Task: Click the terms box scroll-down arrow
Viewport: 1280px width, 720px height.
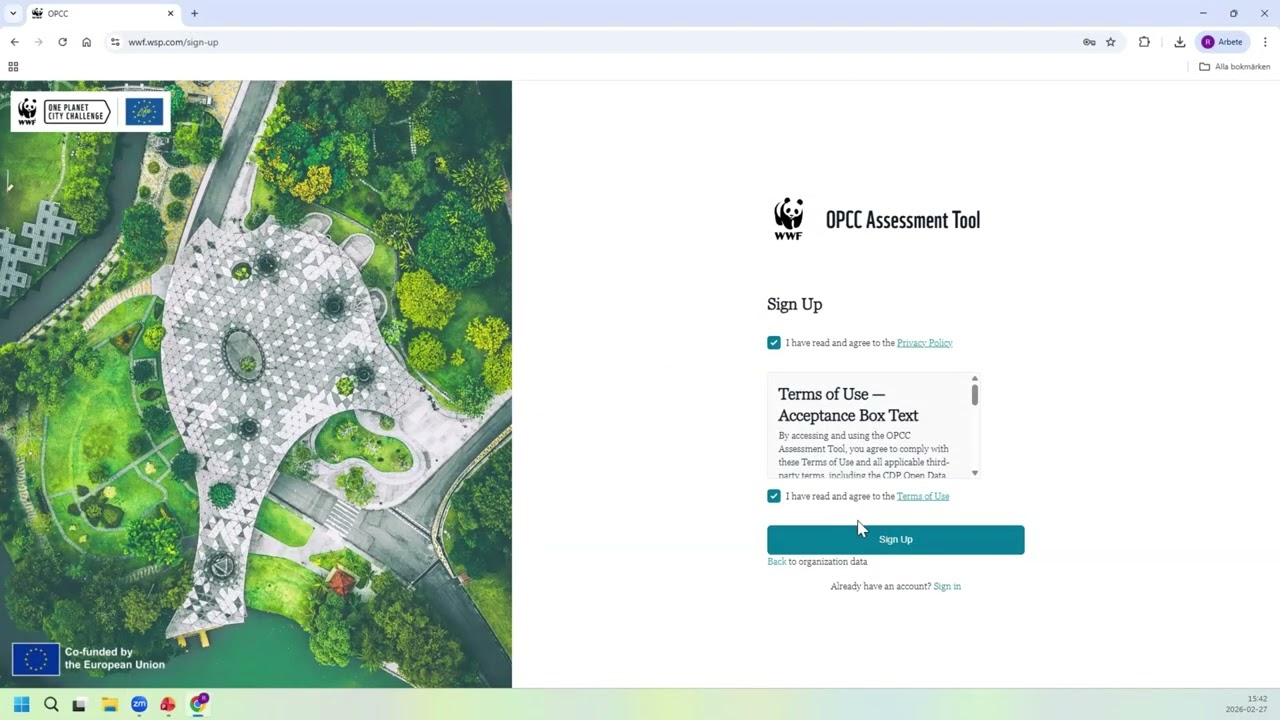Action: click(975, 473)
